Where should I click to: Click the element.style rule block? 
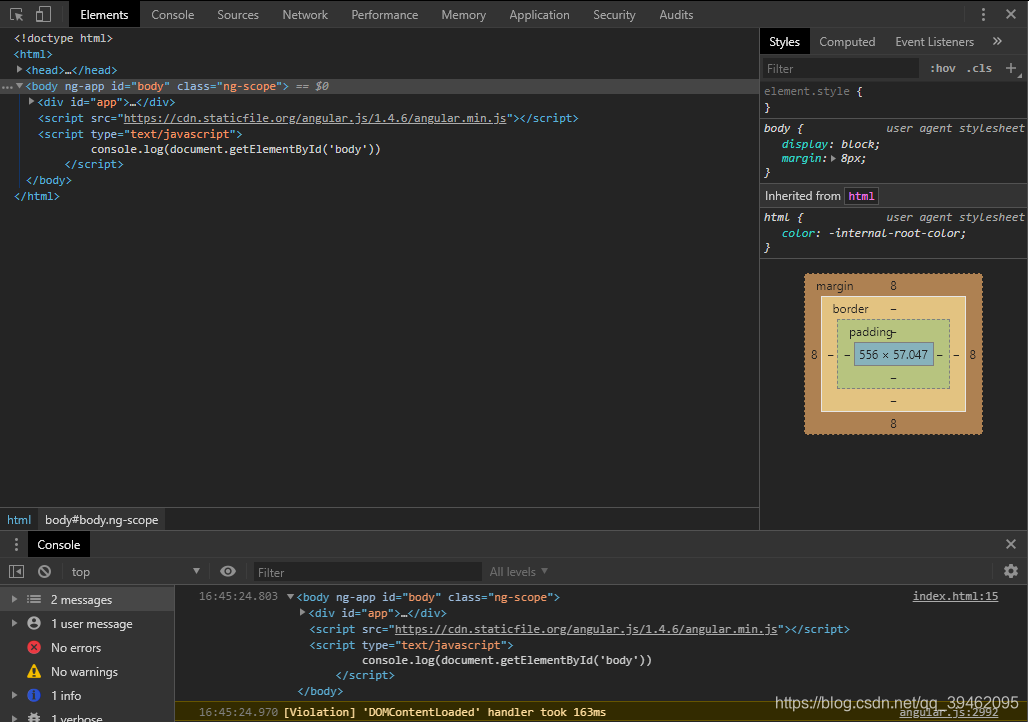tap(894, 99)
